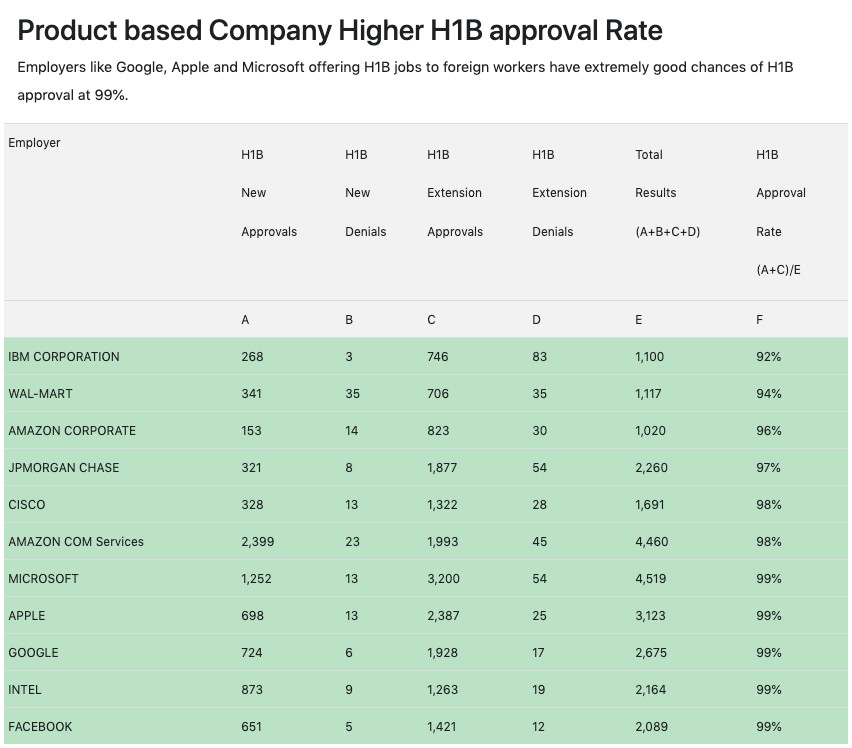Click JPMorgan Chase's total results "2,260"
Screen dimensions: 852x748
point(651,468)
